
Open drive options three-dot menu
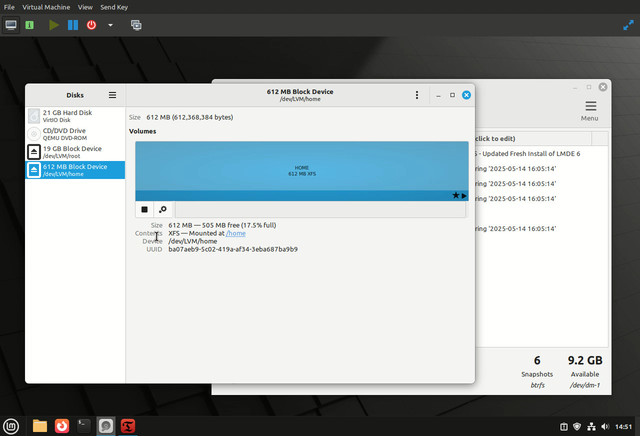[417, 95]
